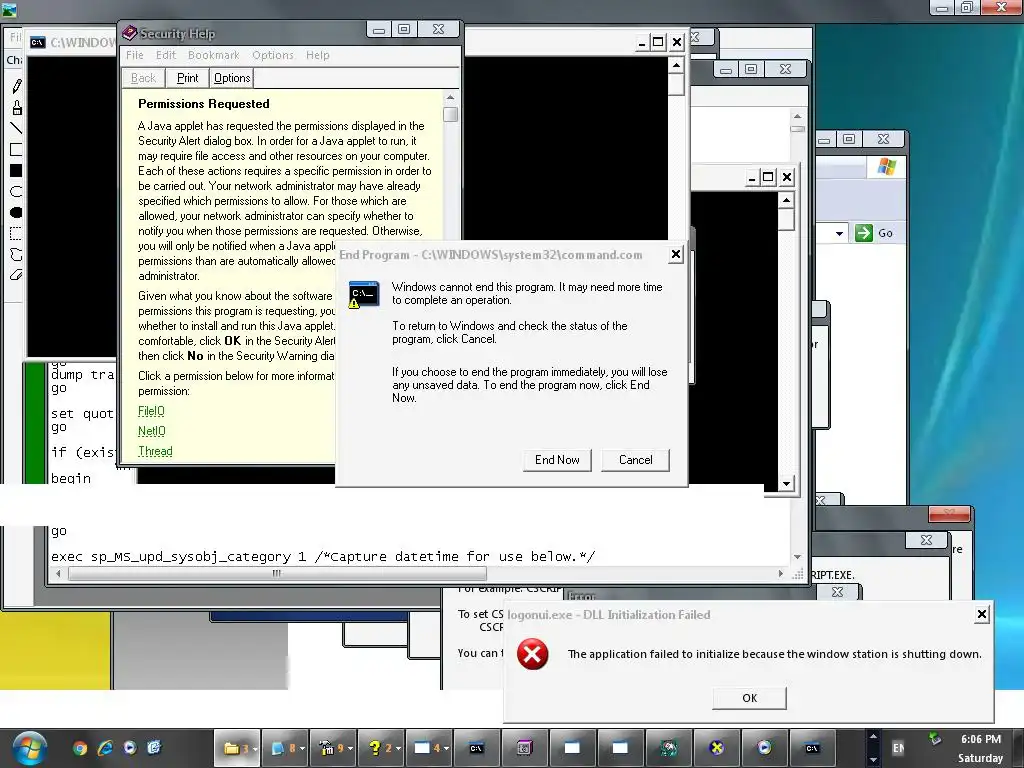The height and width of the screenshot is (768, 1024).
Task: Click Security Help vertical scrollbar thumb
Action: click(450, 114)
